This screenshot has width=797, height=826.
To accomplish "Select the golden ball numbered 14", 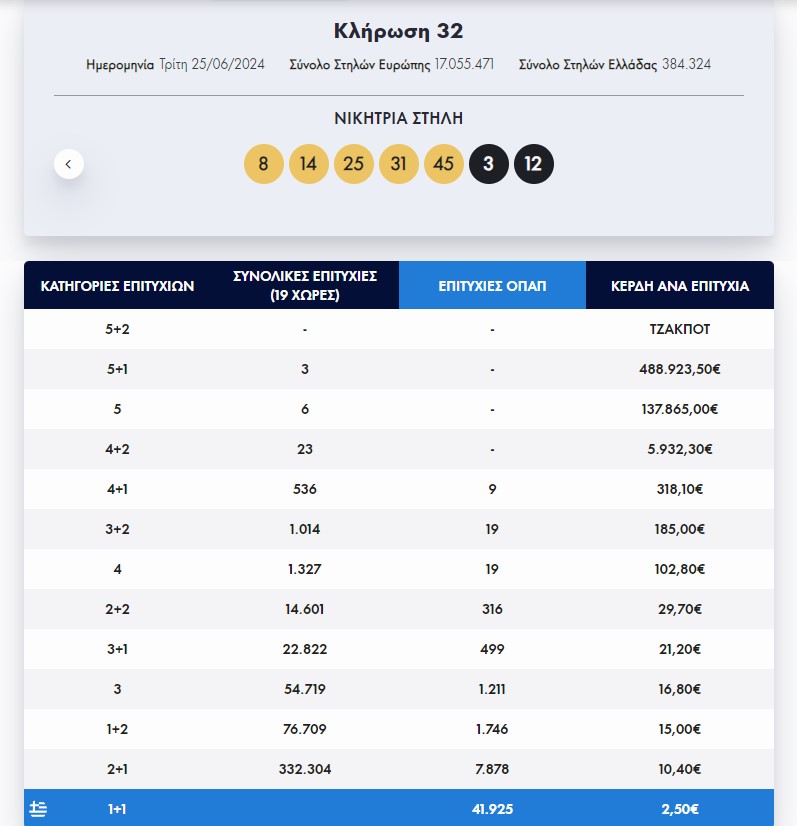I will 309,163.
